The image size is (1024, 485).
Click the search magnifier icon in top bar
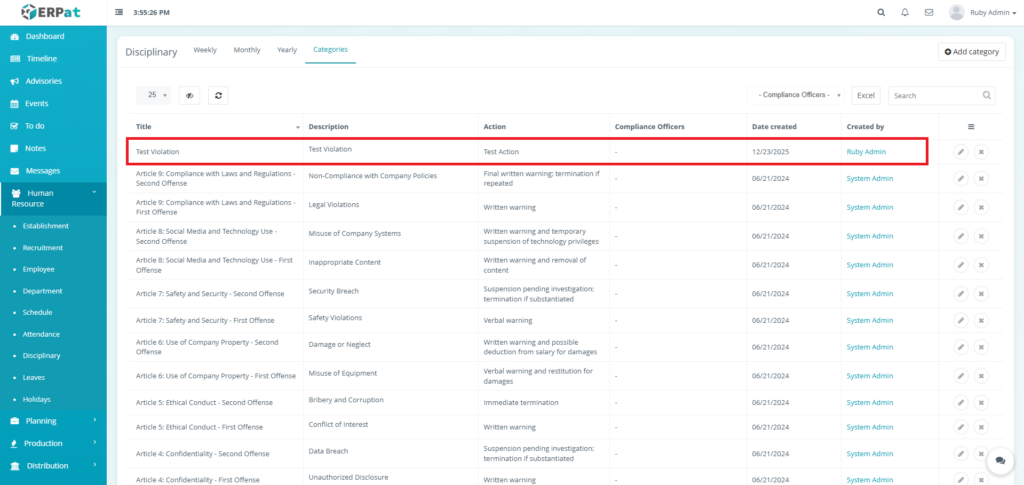tap(881, 13)
